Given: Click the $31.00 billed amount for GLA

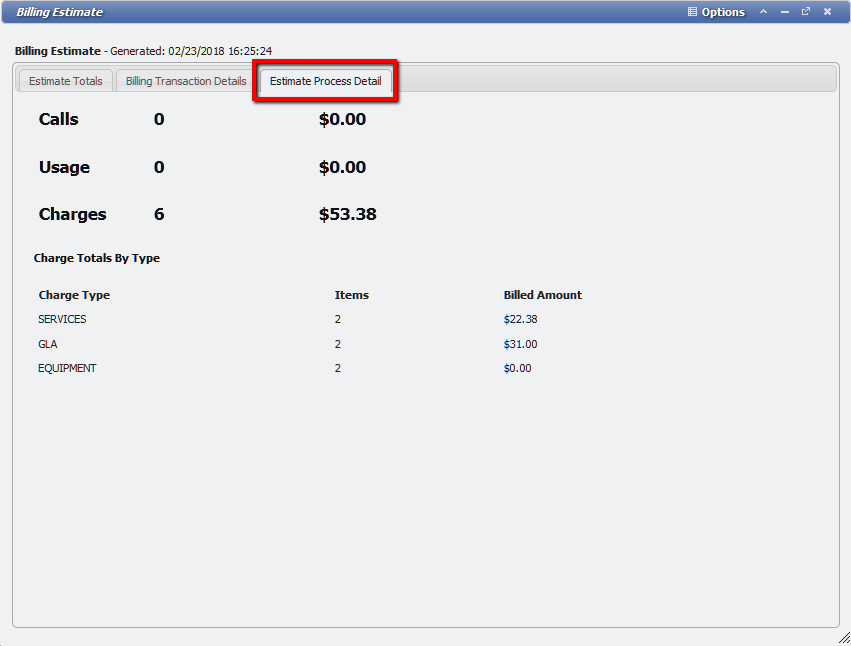Looking at the screenshot, I should 518,343.
